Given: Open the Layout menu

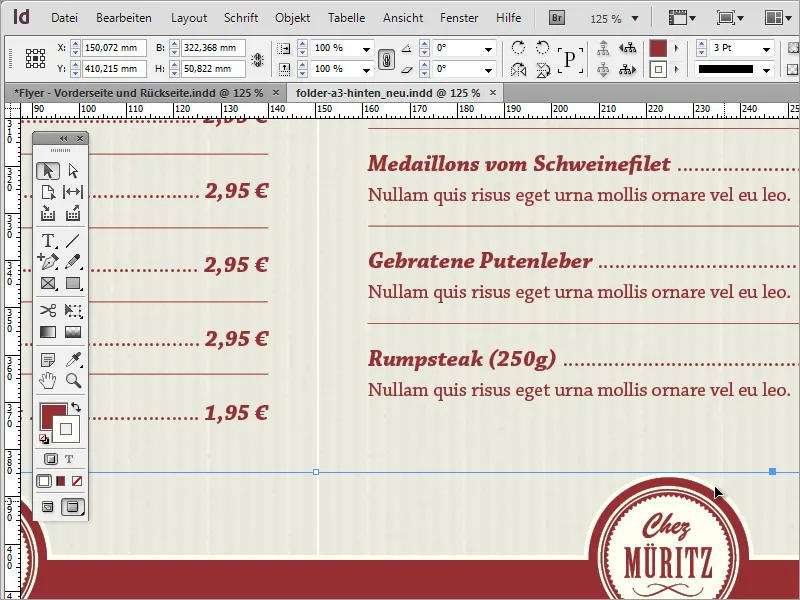Looking at the screenshot, I should click(x=189, y=18).
